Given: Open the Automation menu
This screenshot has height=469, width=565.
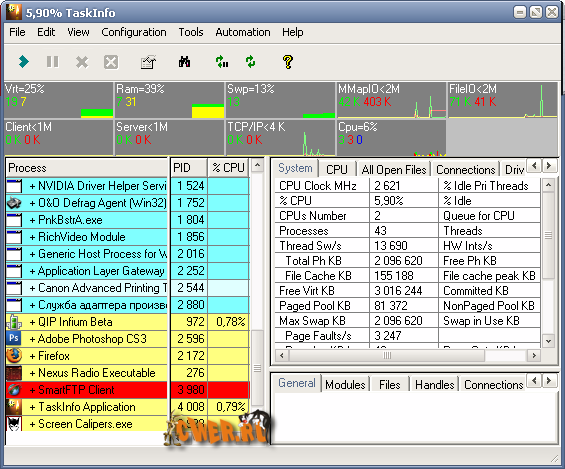Looking at the screenshot, I should 243,32.
